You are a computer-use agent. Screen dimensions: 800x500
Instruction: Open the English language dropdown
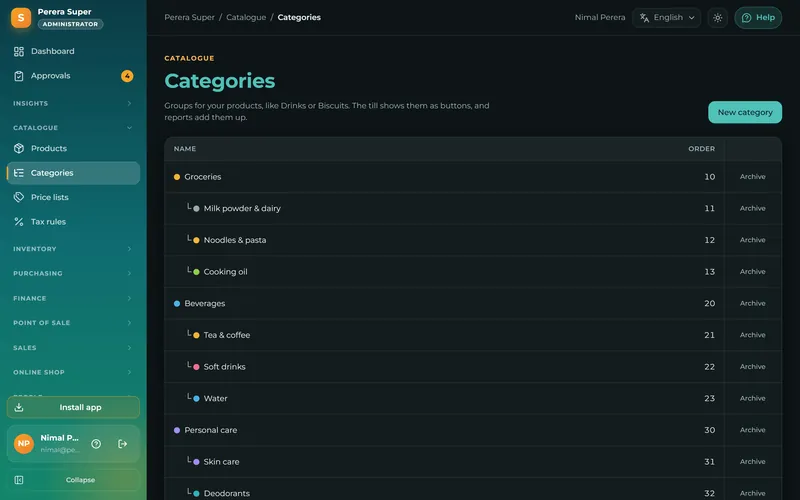[x=666, y=18]
